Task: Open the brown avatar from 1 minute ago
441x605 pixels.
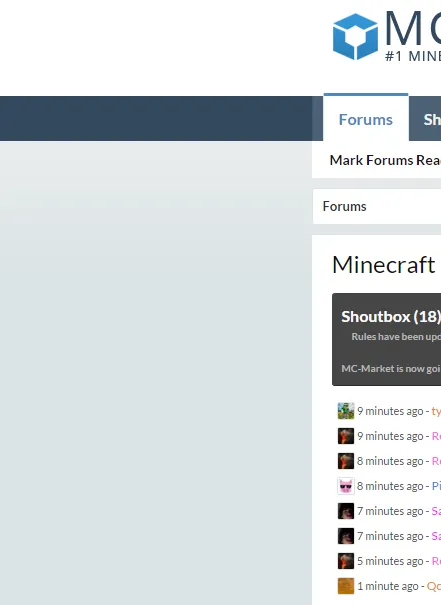Action: tap(346, 586)
